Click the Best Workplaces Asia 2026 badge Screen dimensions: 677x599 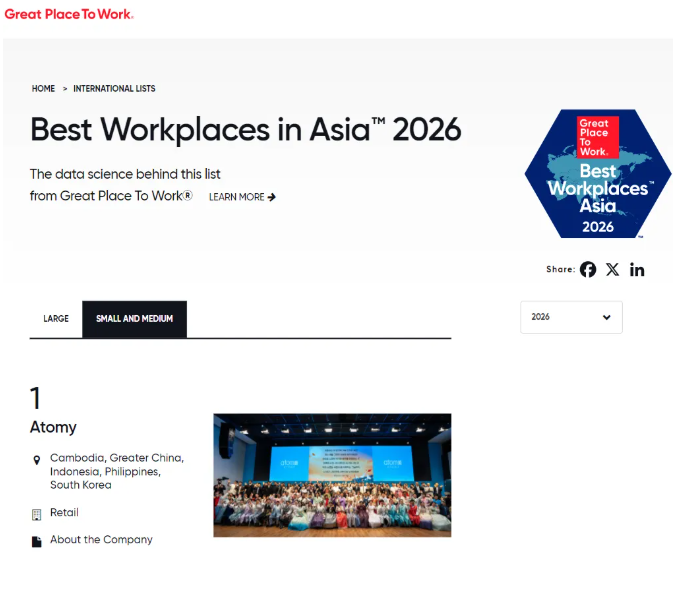[x=598, y=174]
